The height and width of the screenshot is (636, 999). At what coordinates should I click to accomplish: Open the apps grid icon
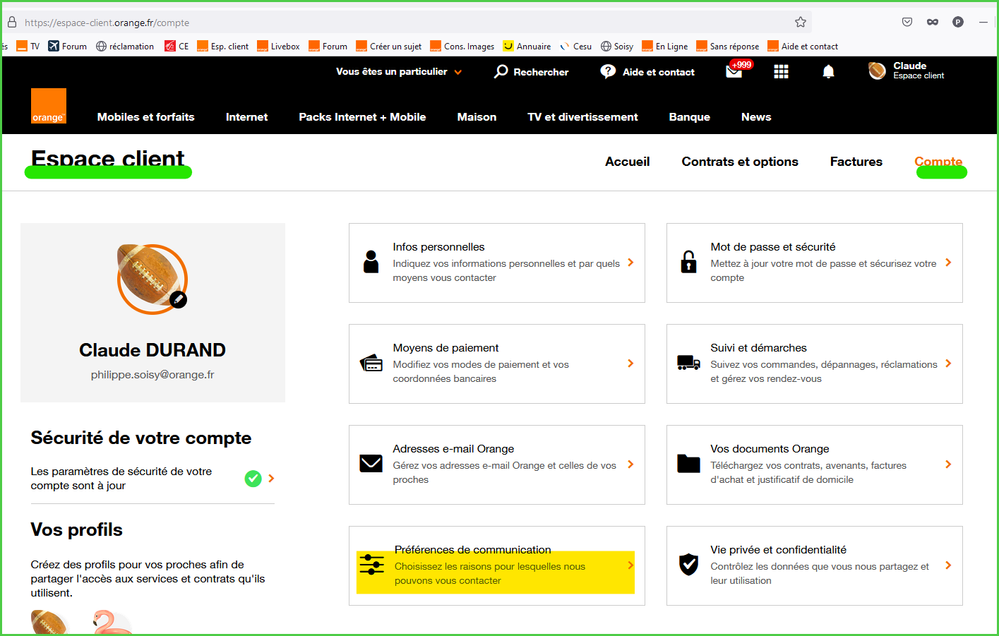pos(781,71)
